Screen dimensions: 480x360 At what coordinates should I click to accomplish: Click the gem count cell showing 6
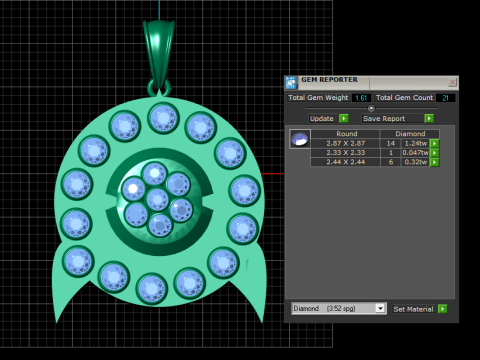pyautogui.click(x=391, y=162)
